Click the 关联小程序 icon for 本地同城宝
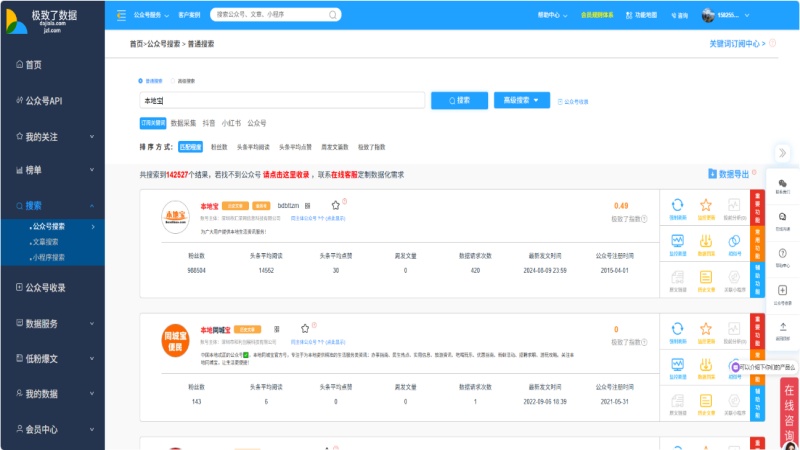The width and height of the screenshot is (800, 450). coord(734,401)
